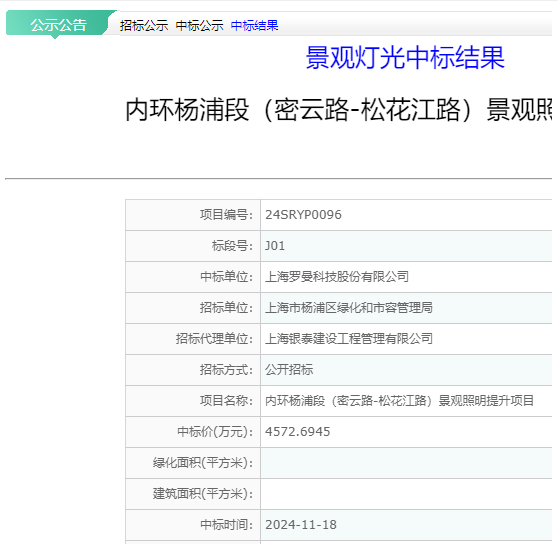This screenshot has width=558, height=544.
Task: Click the winning bidder 上海罗曼科技股份有限公司
Action: coord(337,277)
